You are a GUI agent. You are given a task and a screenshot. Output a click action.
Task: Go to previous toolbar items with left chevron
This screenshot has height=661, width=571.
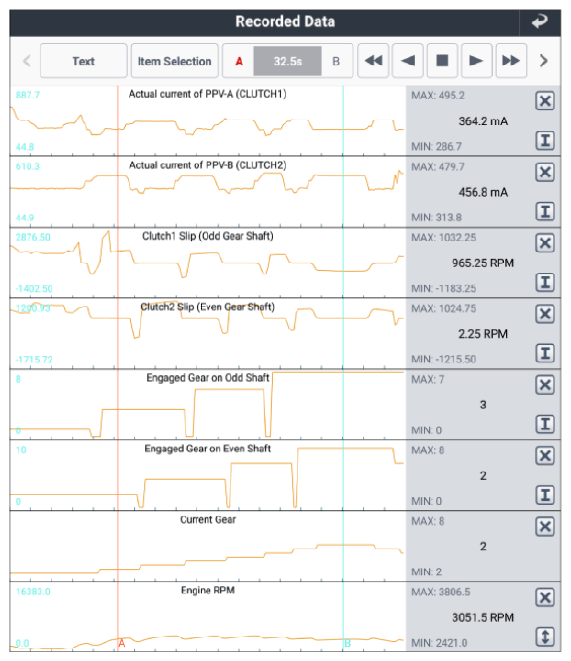click(27, 61)
